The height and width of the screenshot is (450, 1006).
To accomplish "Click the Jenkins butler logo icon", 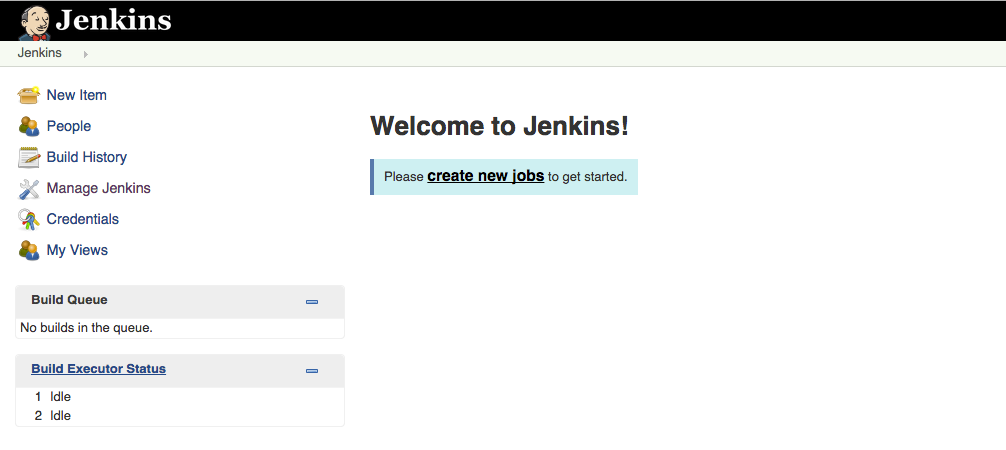I will point(35,21).
